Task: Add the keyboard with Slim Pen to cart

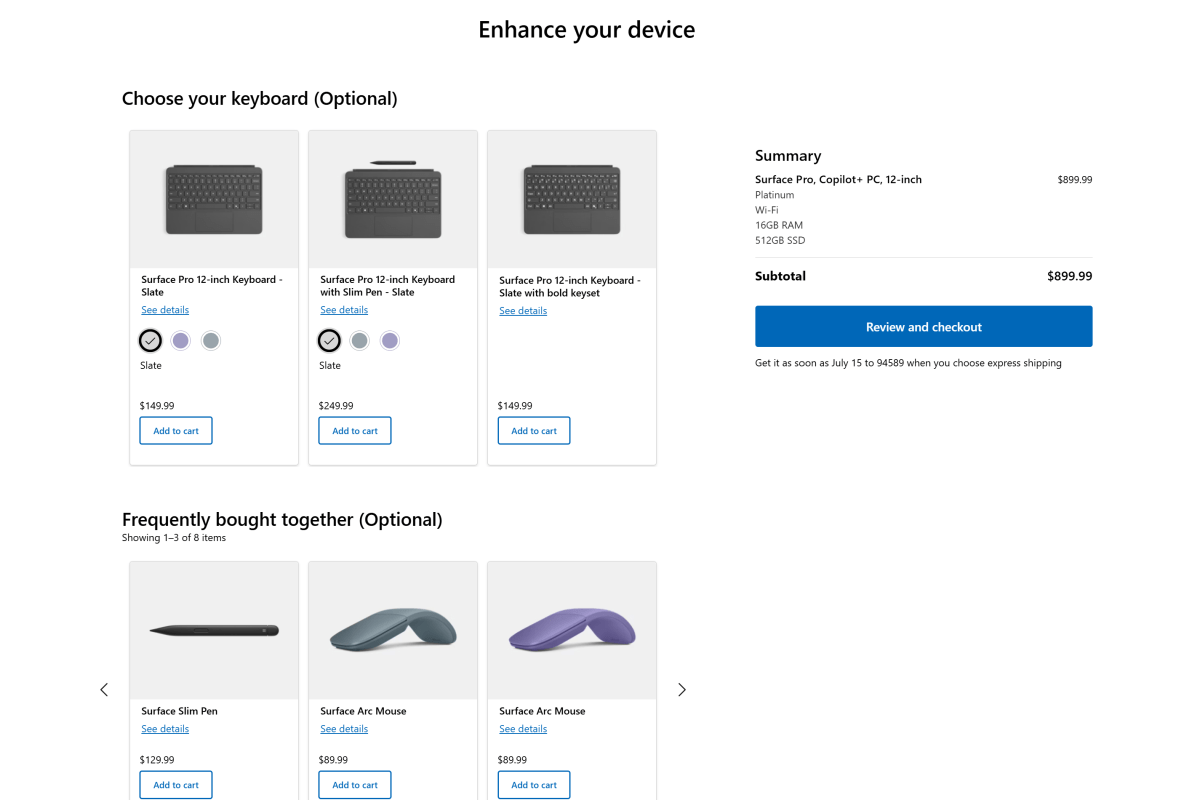Action: (x=354, y=430)
